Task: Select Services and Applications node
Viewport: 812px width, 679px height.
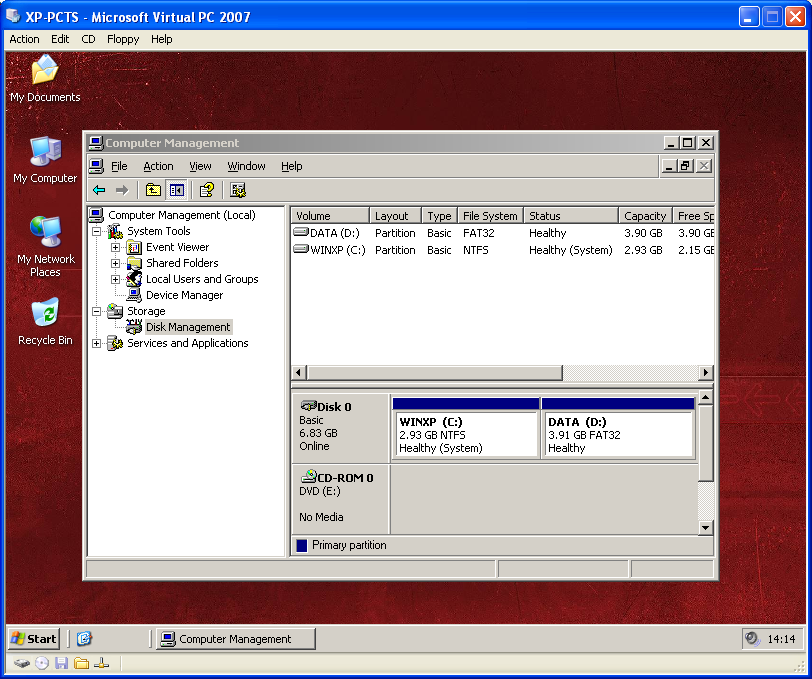Action: point(187,343)
